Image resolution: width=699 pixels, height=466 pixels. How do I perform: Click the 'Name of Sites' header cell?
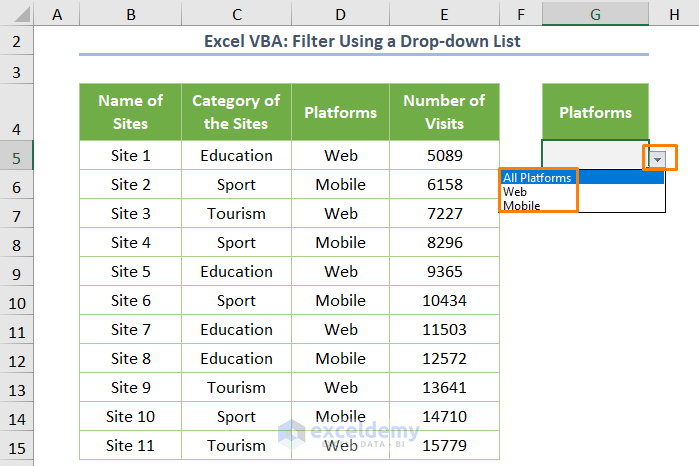[131, 112]
